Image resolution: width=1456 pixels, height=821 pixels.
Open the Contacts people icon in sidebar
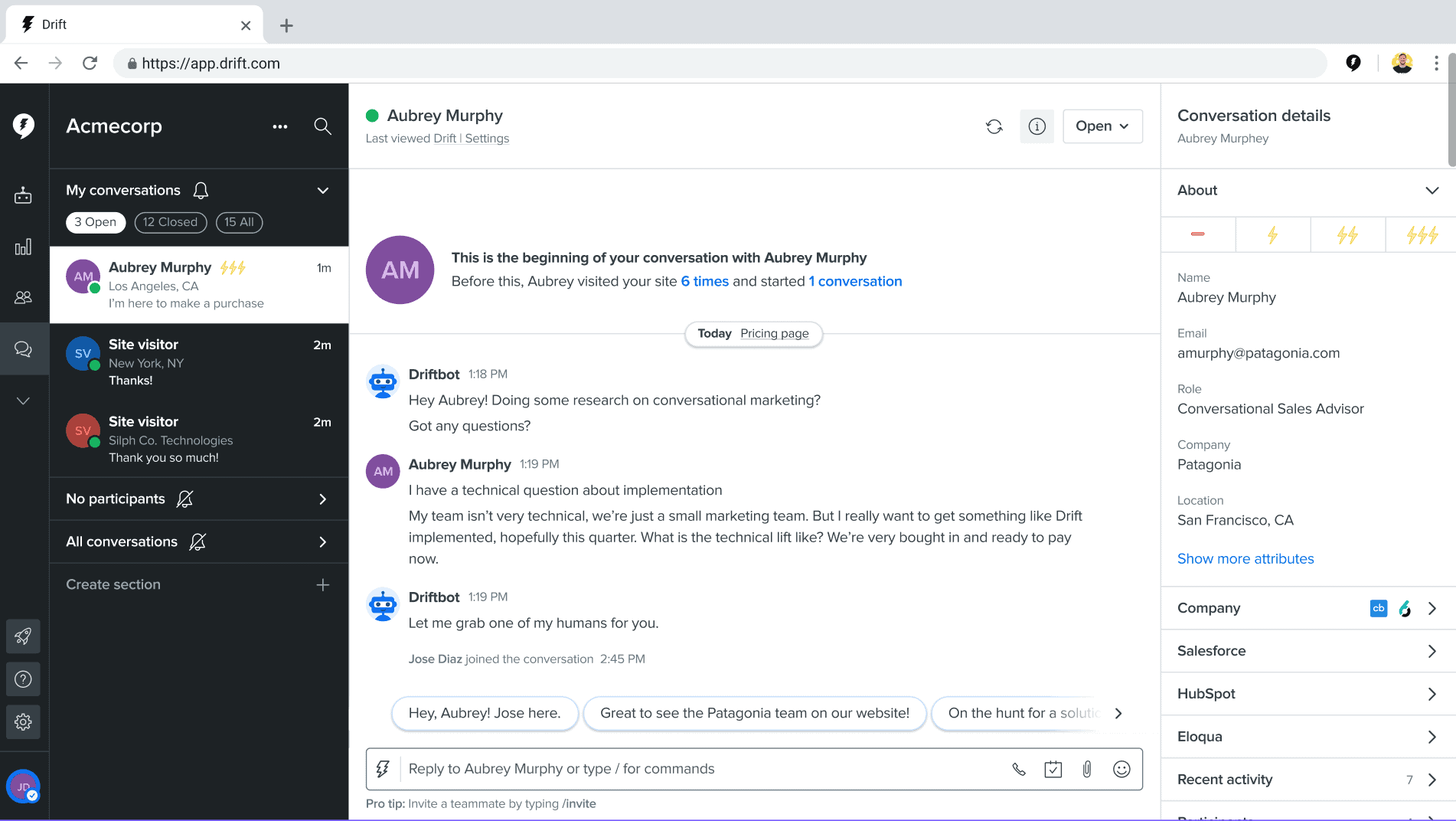click(x=23, y=297)
